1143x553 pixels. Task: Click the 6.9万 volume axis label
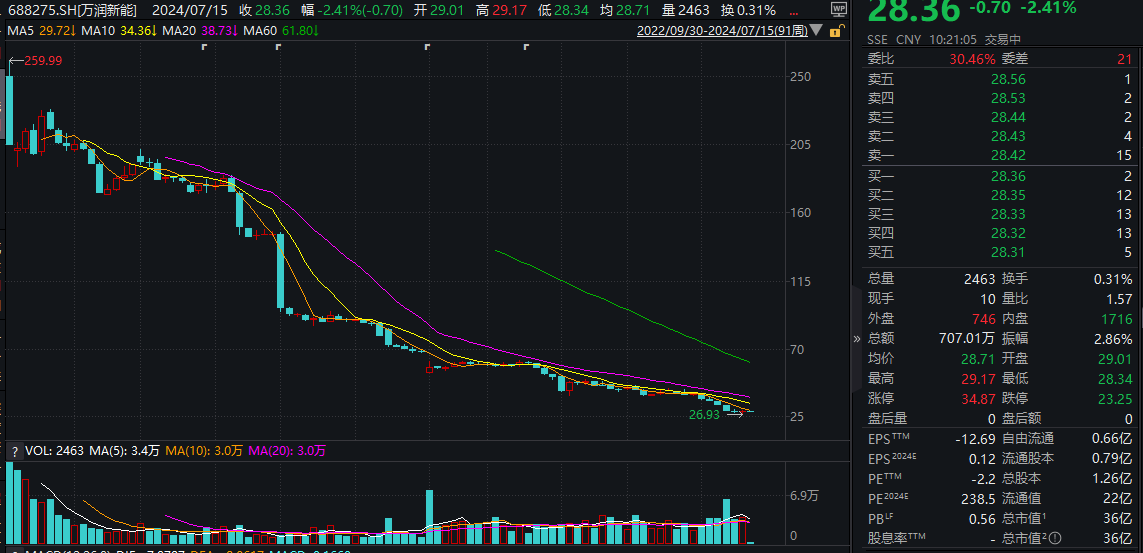(803, 497)
